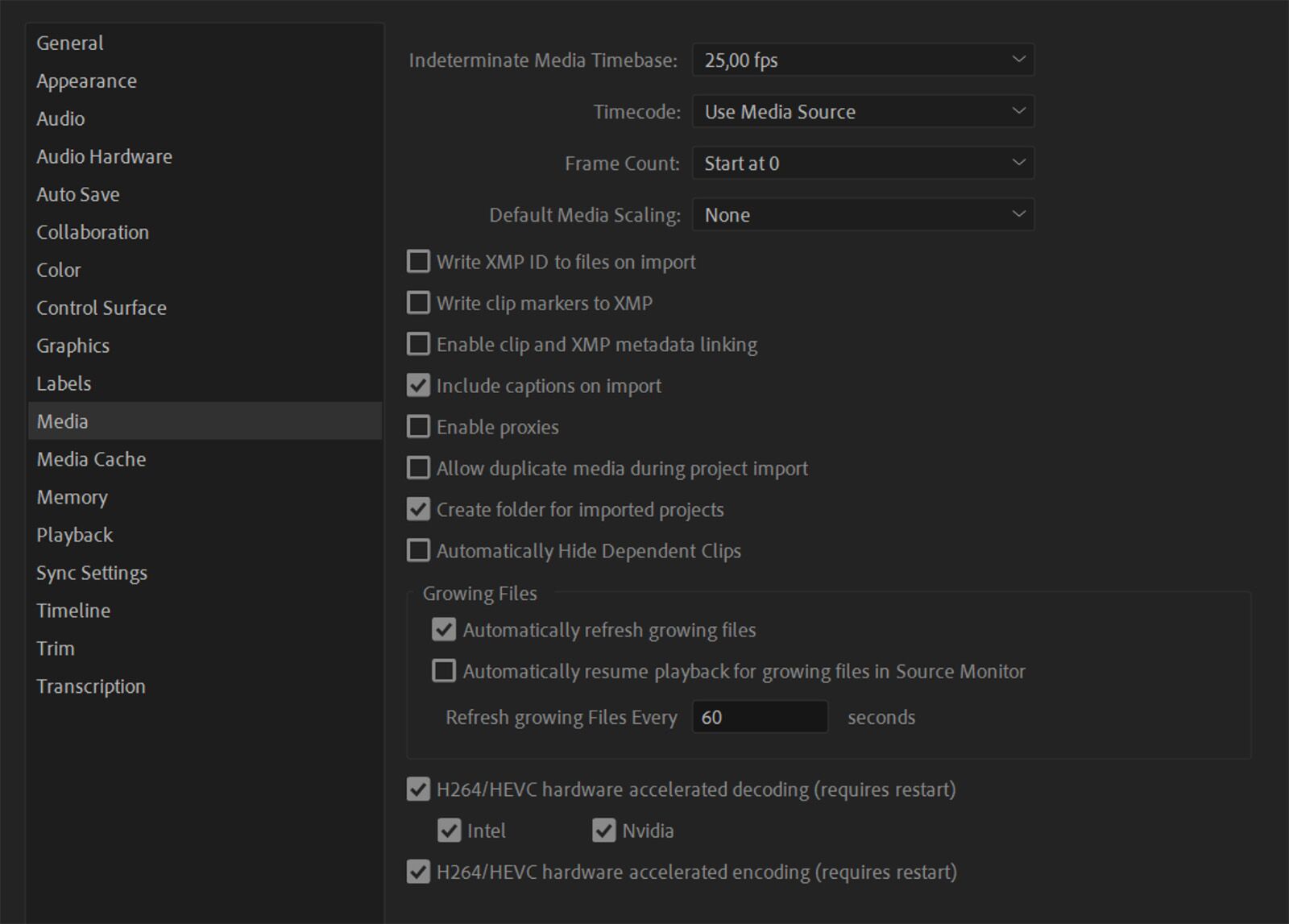
Task: Open the Auto Save preferences section
Action: coord(78,194)
